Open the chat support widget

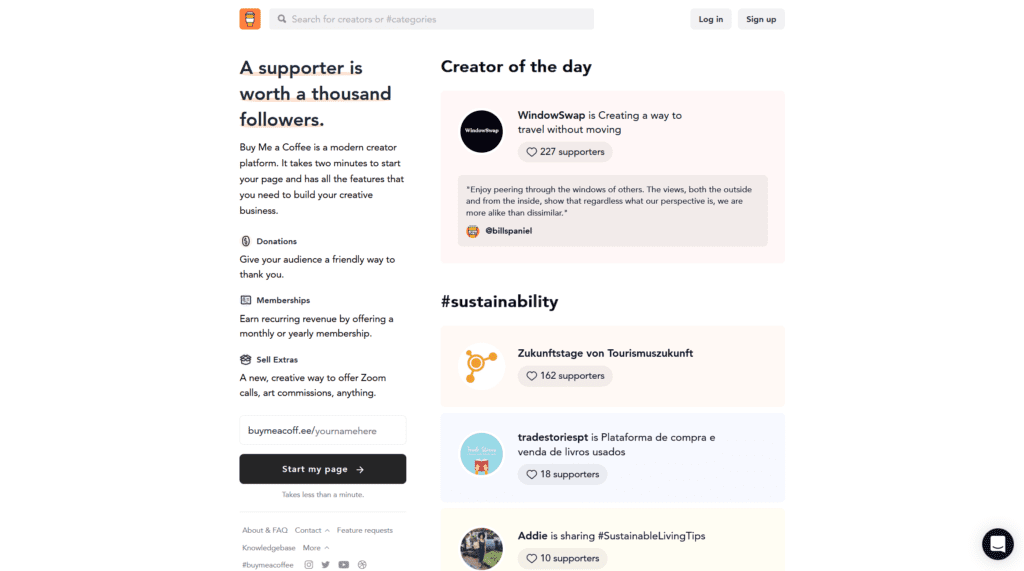tap(997, 544)
